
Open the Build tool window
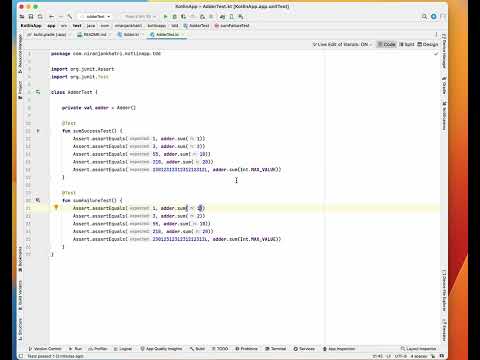tap(198, 349)
